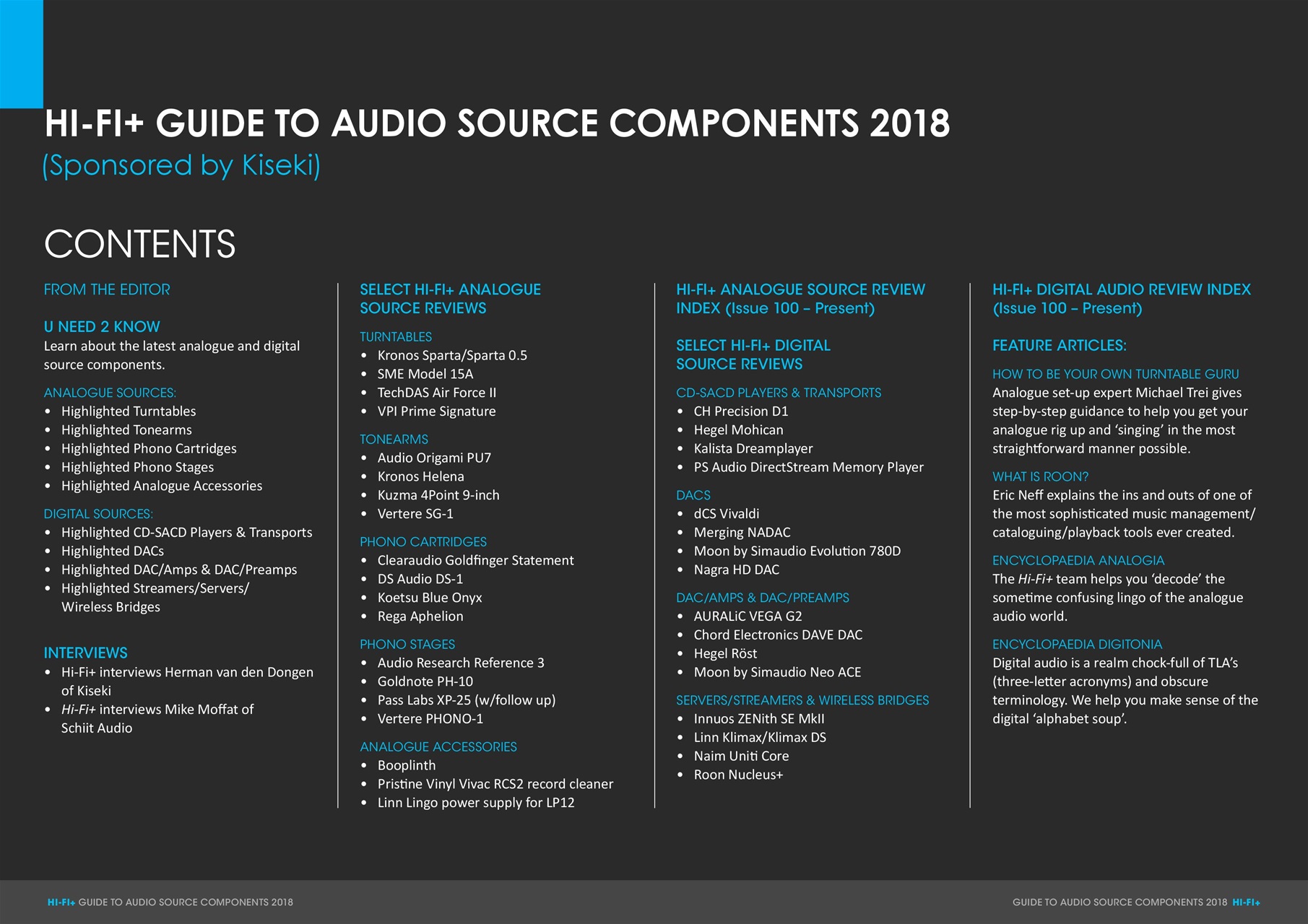
Task: Expand the PHONO CARTRIDGES section heading
Action: pyautogui.click(x=423, y=541)
